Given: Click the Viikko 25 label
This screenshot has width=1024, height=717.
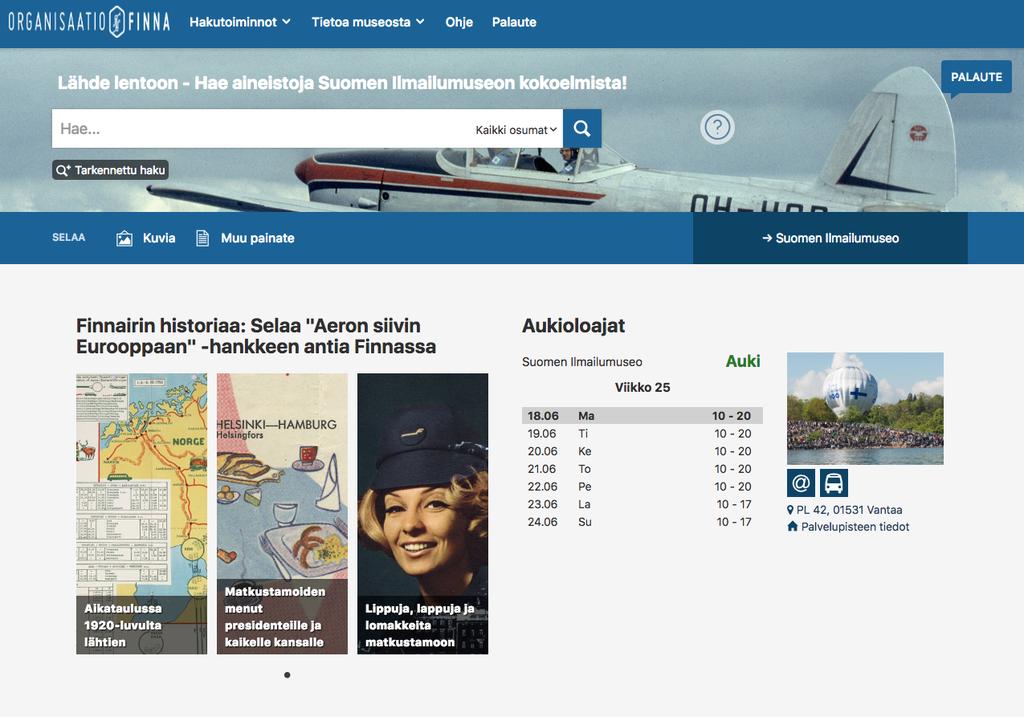Looking at the screenshot, I should (x=643, y=387).
